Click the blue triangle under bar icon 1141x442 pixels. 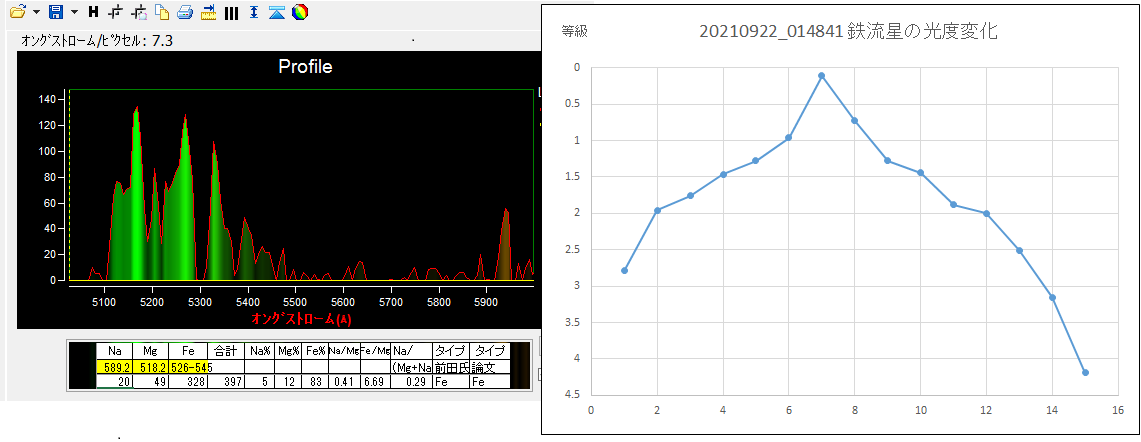pos(277,12)
